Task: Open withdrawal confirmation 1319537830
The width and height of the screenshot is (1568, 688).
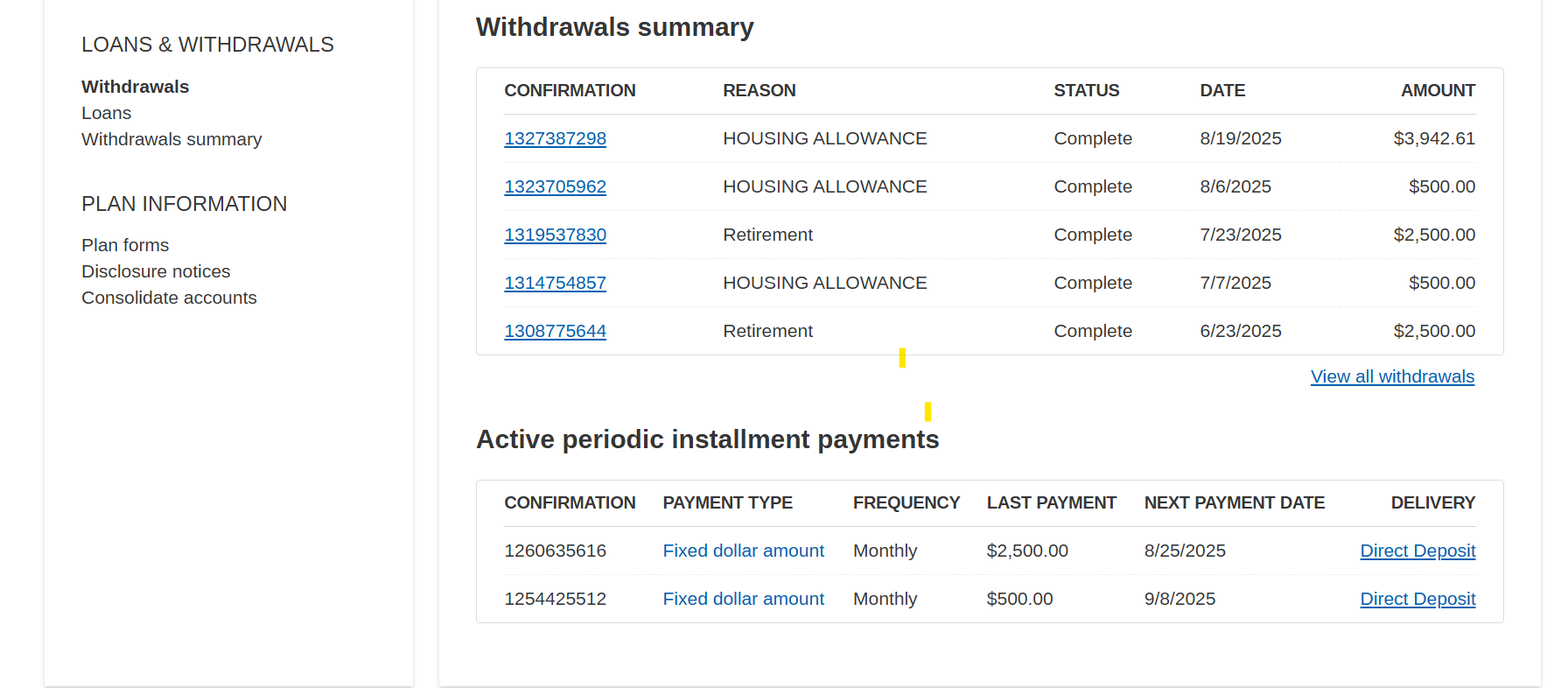Action: pyautogui.click(x=555, y=235)
